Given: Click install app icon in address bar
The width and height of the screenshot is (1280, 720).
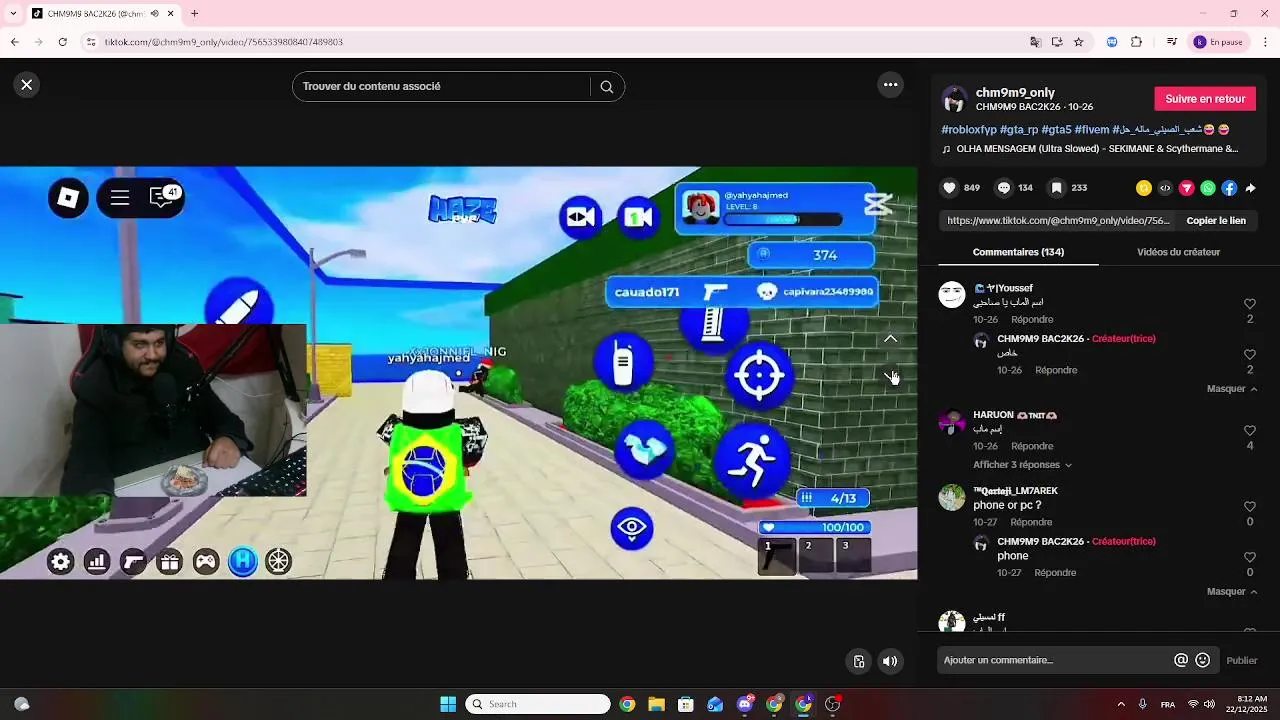Looking at the screenshot, I should [1057, 42].
